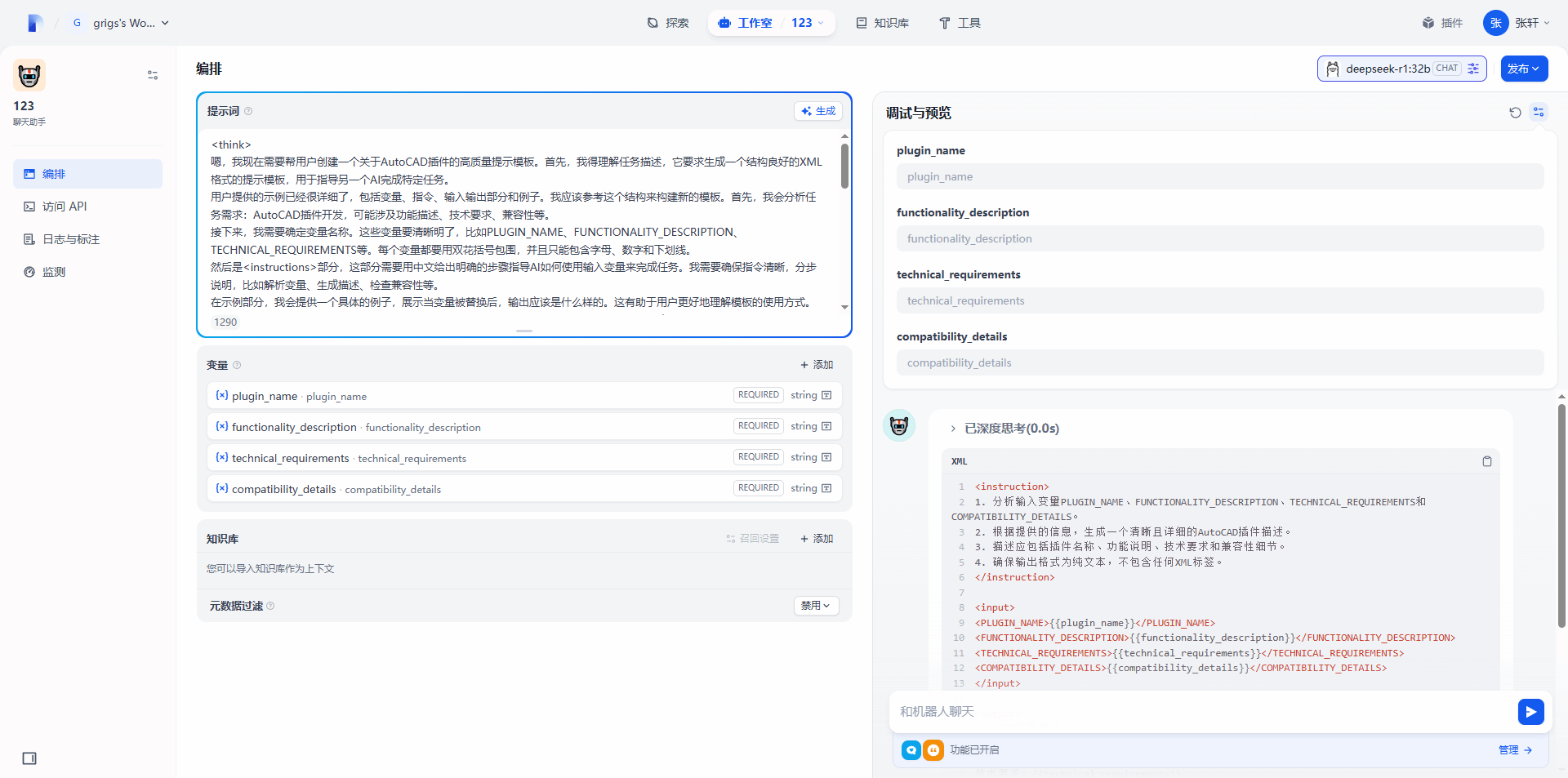1568x778 pixels.
Task: Click the copy icon in the XML code block
Action: (x=1486, y=461)
